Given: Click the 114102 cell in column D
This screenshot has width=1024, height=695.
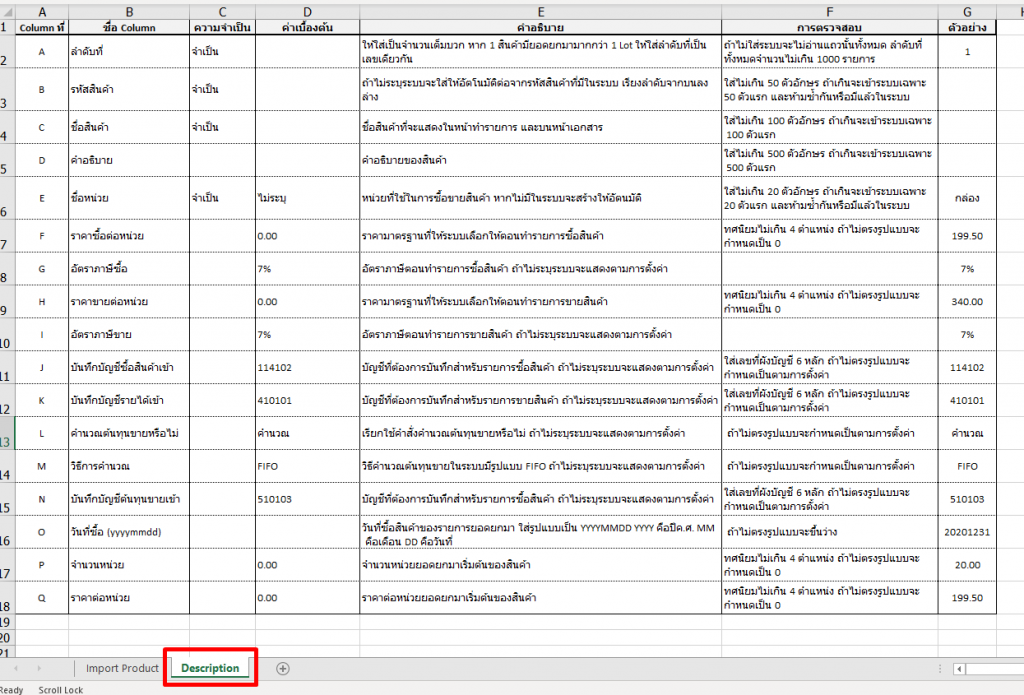Looking at the screenshot, I should tap(307, 367).
